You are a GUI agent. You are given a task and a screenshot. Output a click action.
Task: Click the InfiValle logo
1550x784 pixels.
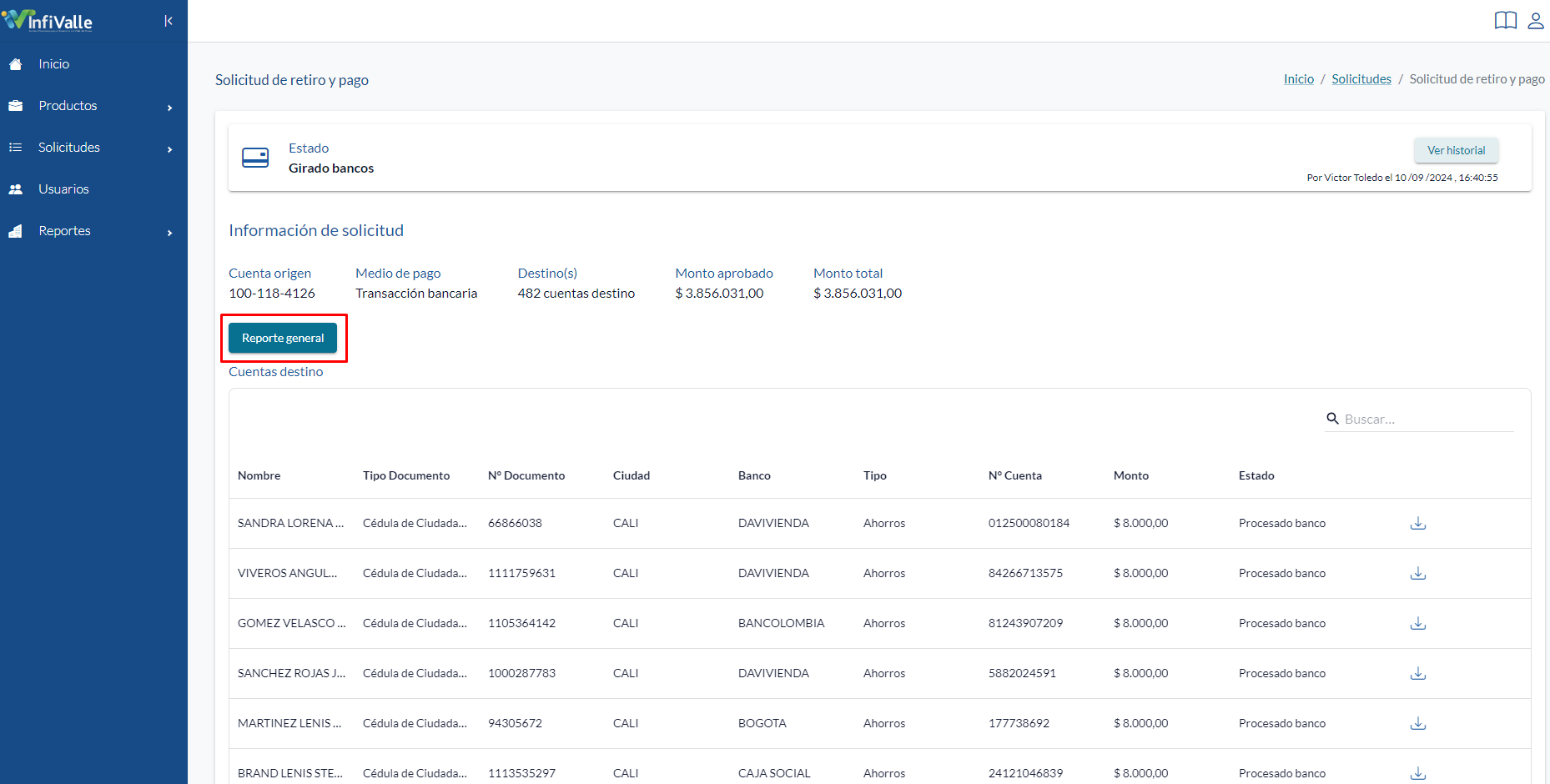(x=48, y=20)
